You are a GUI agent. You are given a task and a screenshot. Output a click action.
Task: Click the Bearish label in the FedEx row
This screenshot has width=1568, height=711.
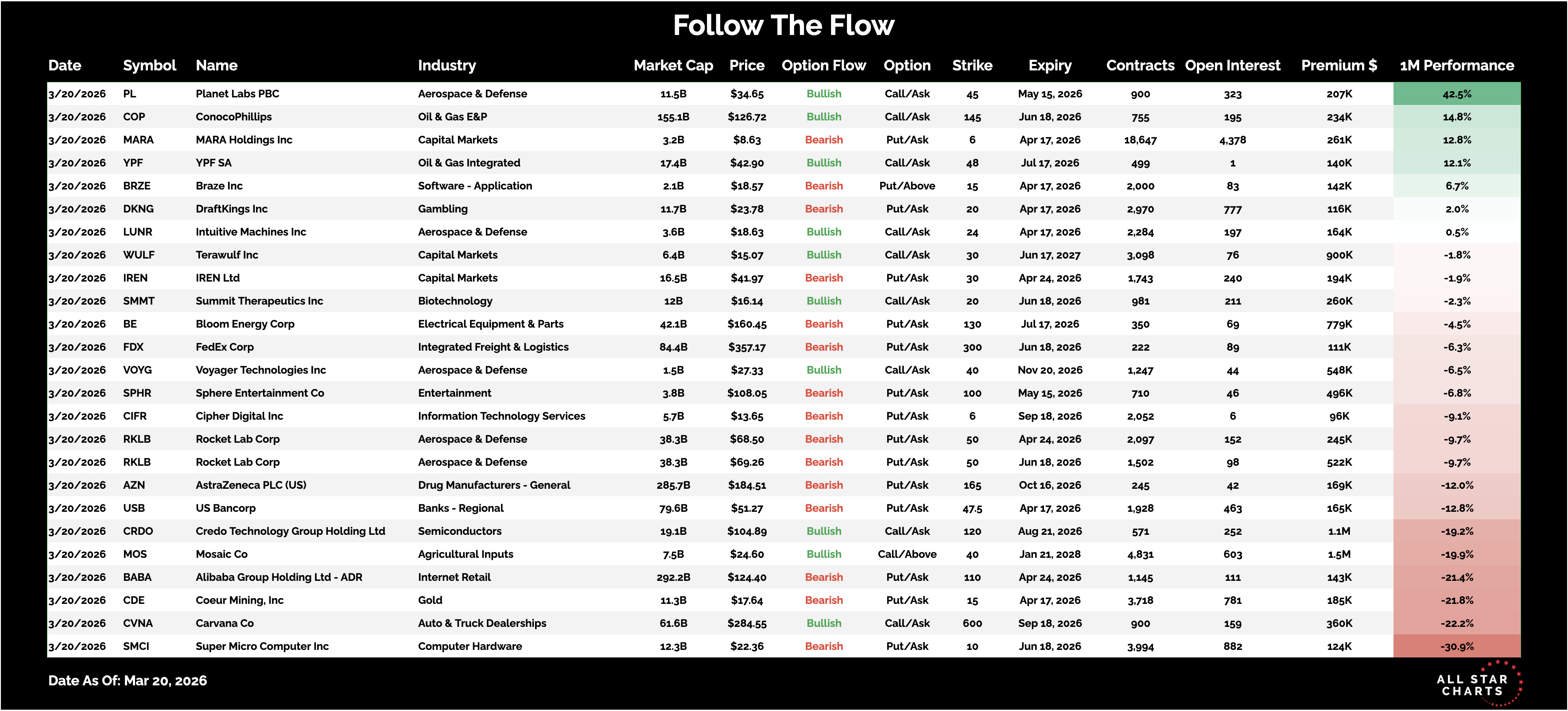823,347
